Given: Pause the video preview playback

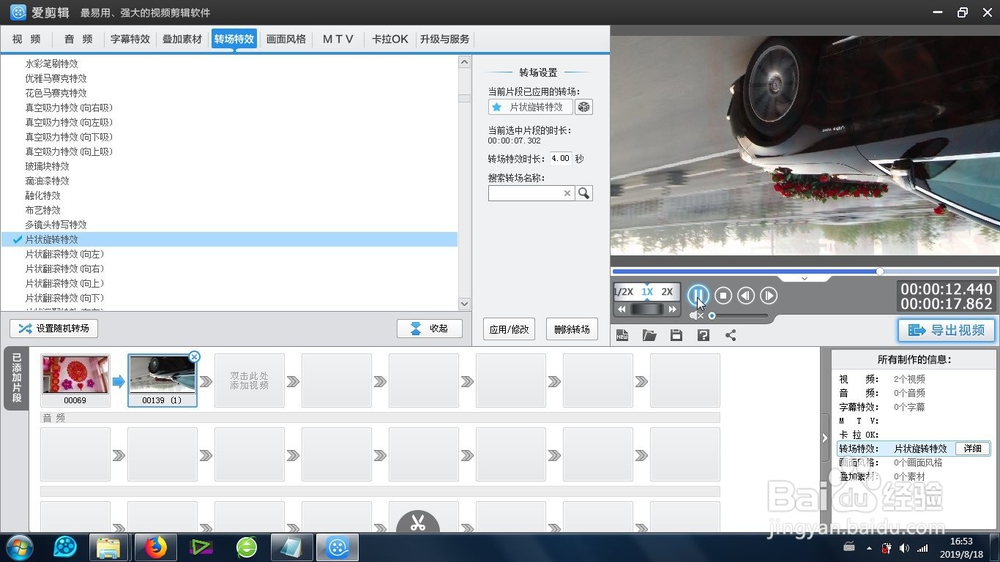Looking at the screenshot, I should (x=698, y=295).
